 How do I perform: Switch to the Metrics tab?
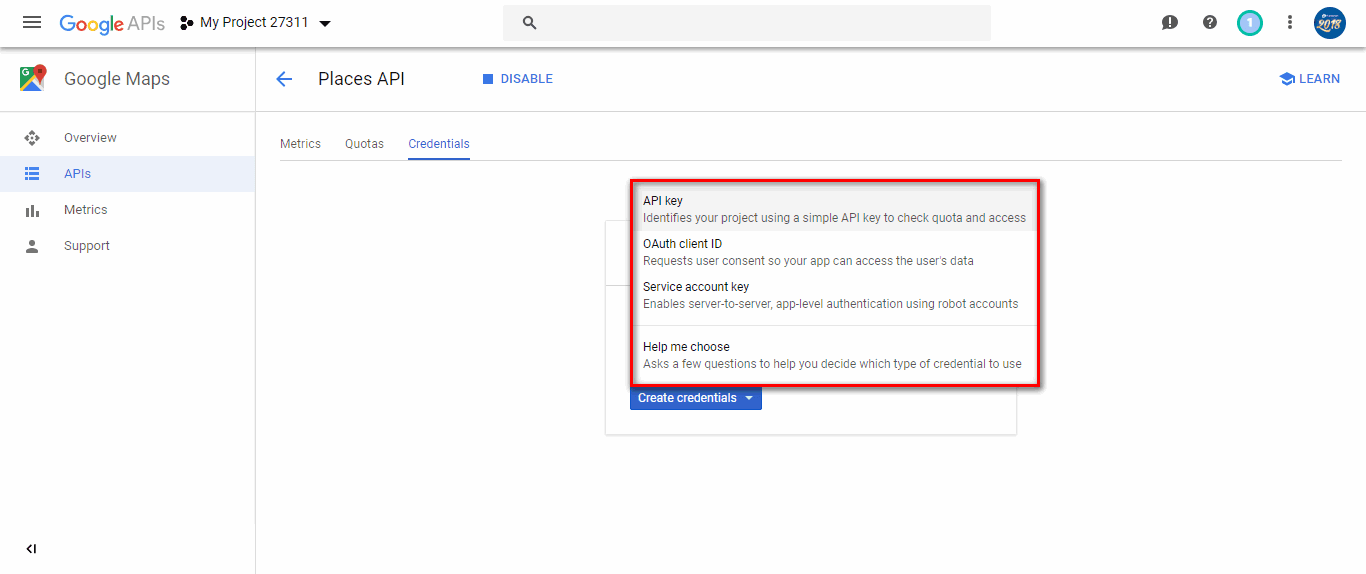coord(300,144)
